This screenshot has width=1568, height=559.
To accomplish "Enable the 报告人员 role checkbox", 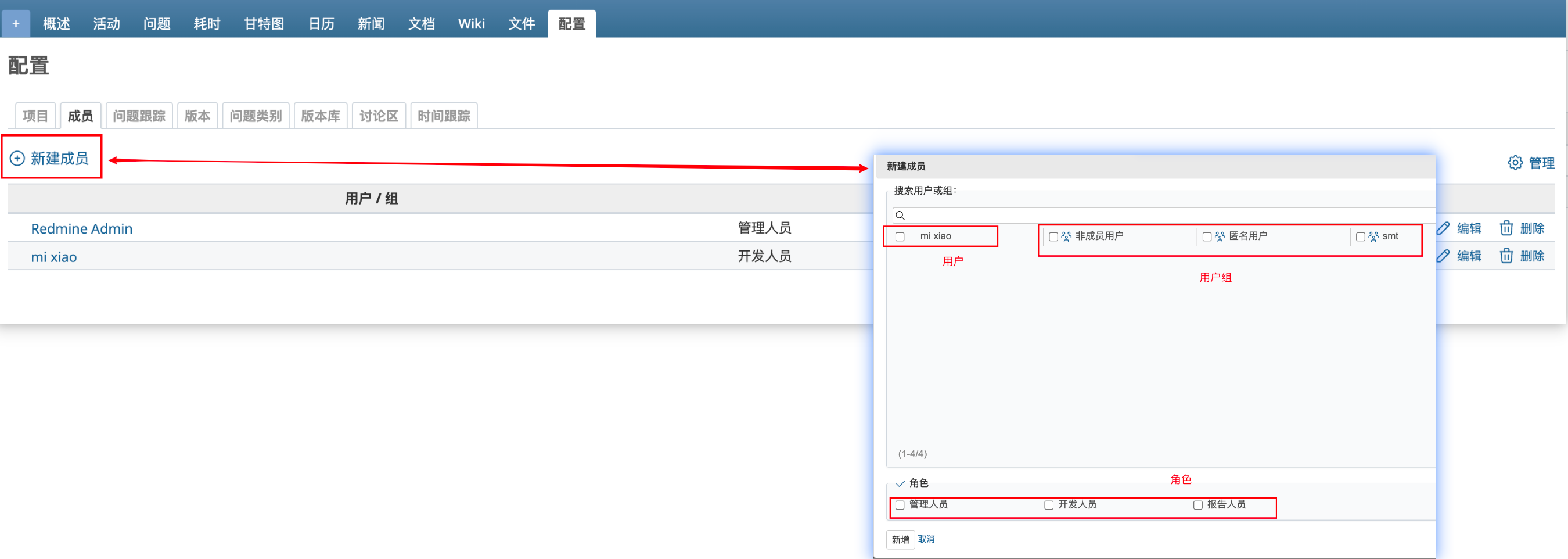I will [x=1197, y=505].
